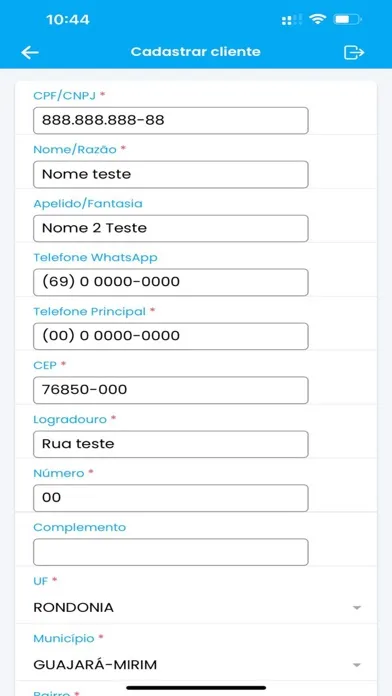Edit the Logradouro field
The image size is (392, 696).
point(170,444)
